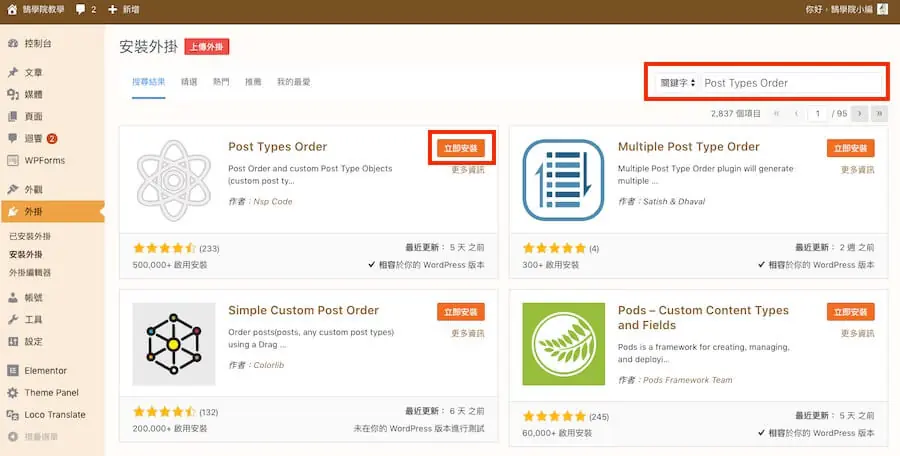This screenshot has width=900, height=456.
Task: Click the 500,000+ 啟用安裝 text
Action: [170, 265]
